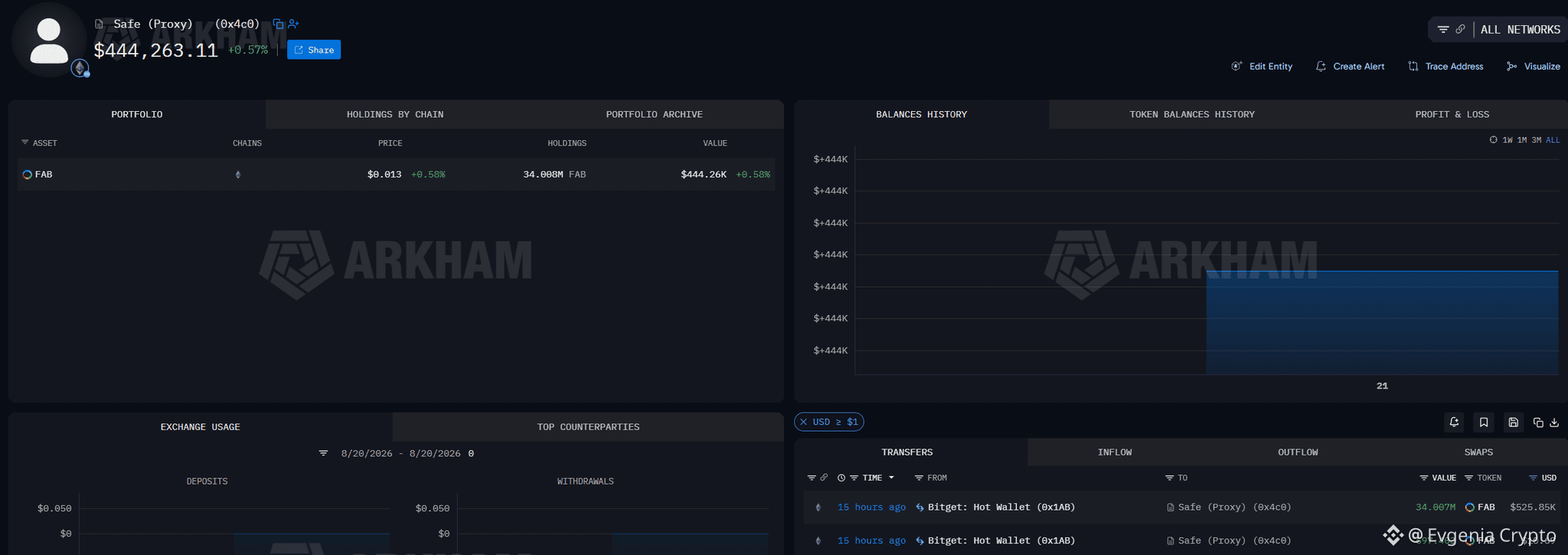Switch to Profit & Loss tab

coord(1452,114)
